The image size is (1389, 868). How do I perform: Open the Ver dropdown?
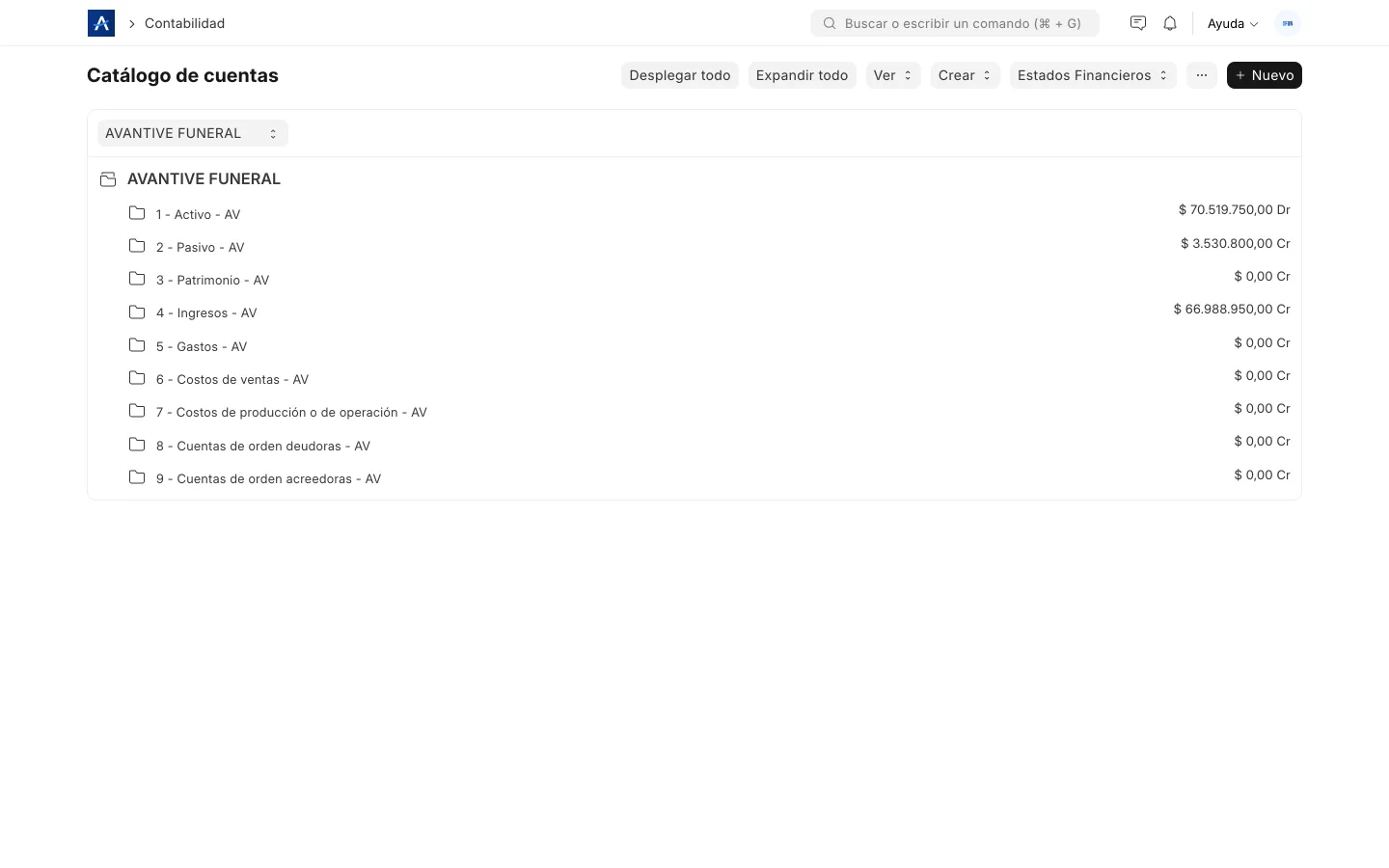click(x=893, y=75)
